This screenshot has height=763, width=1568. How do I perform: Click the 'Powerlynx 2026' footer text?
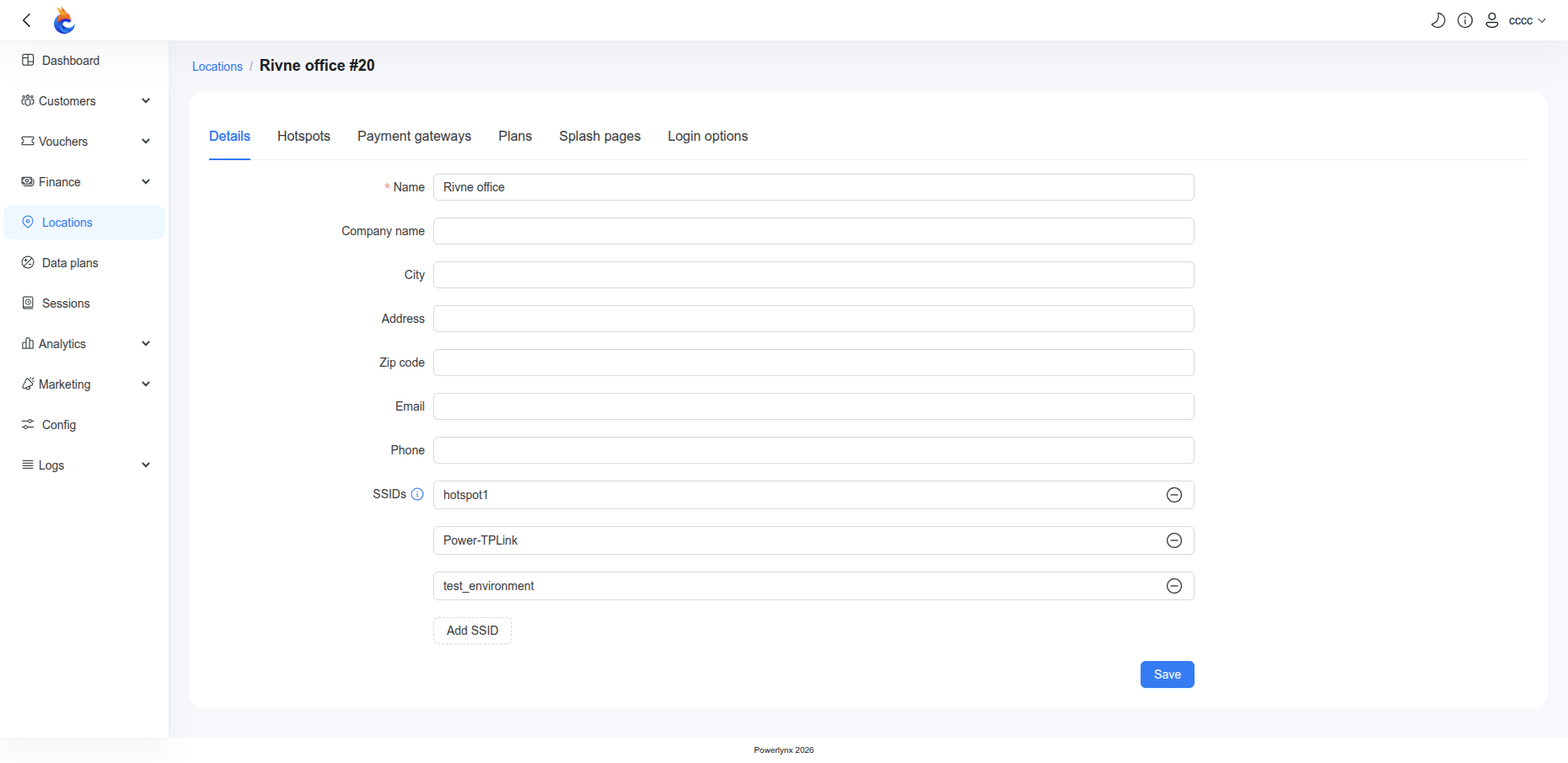point(784,750)
